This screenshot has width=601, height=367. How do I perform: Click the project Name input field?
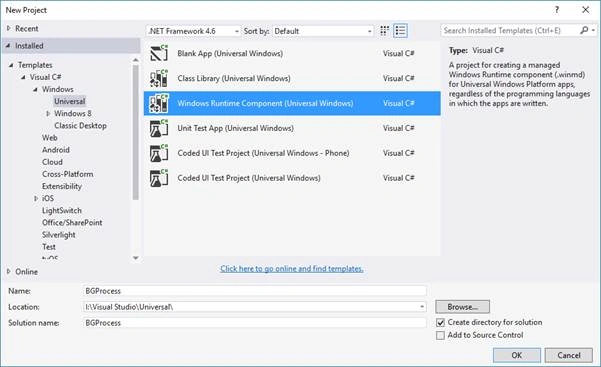[255, 291]
